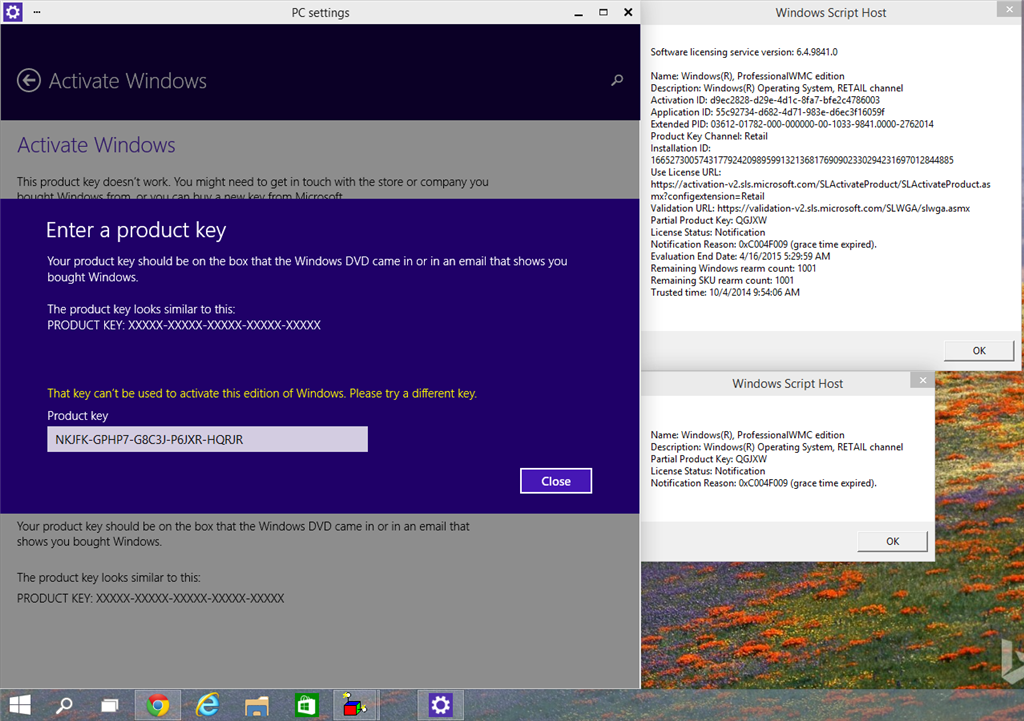Click 'Remaining Windows rearm count: 1001'
The height and width of the screenshot is (721, 1024).
[x=733, y=268]
